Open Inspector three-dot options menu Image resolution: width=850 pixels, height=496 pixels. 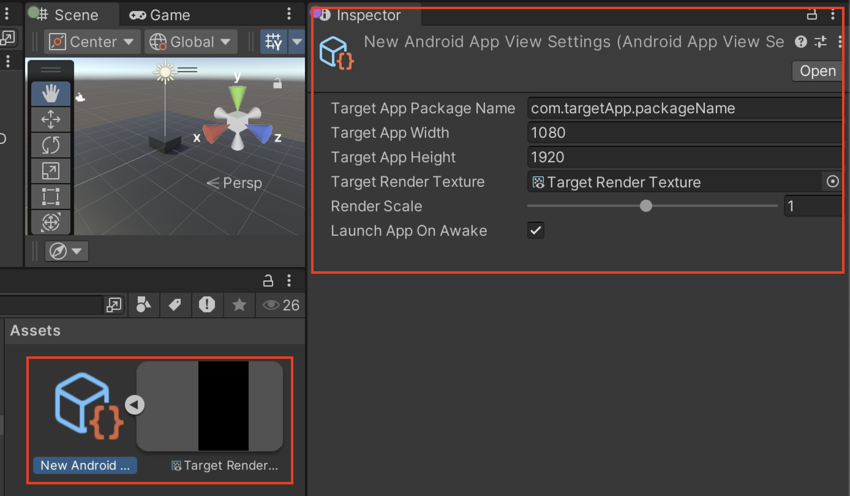coord(833,15)
